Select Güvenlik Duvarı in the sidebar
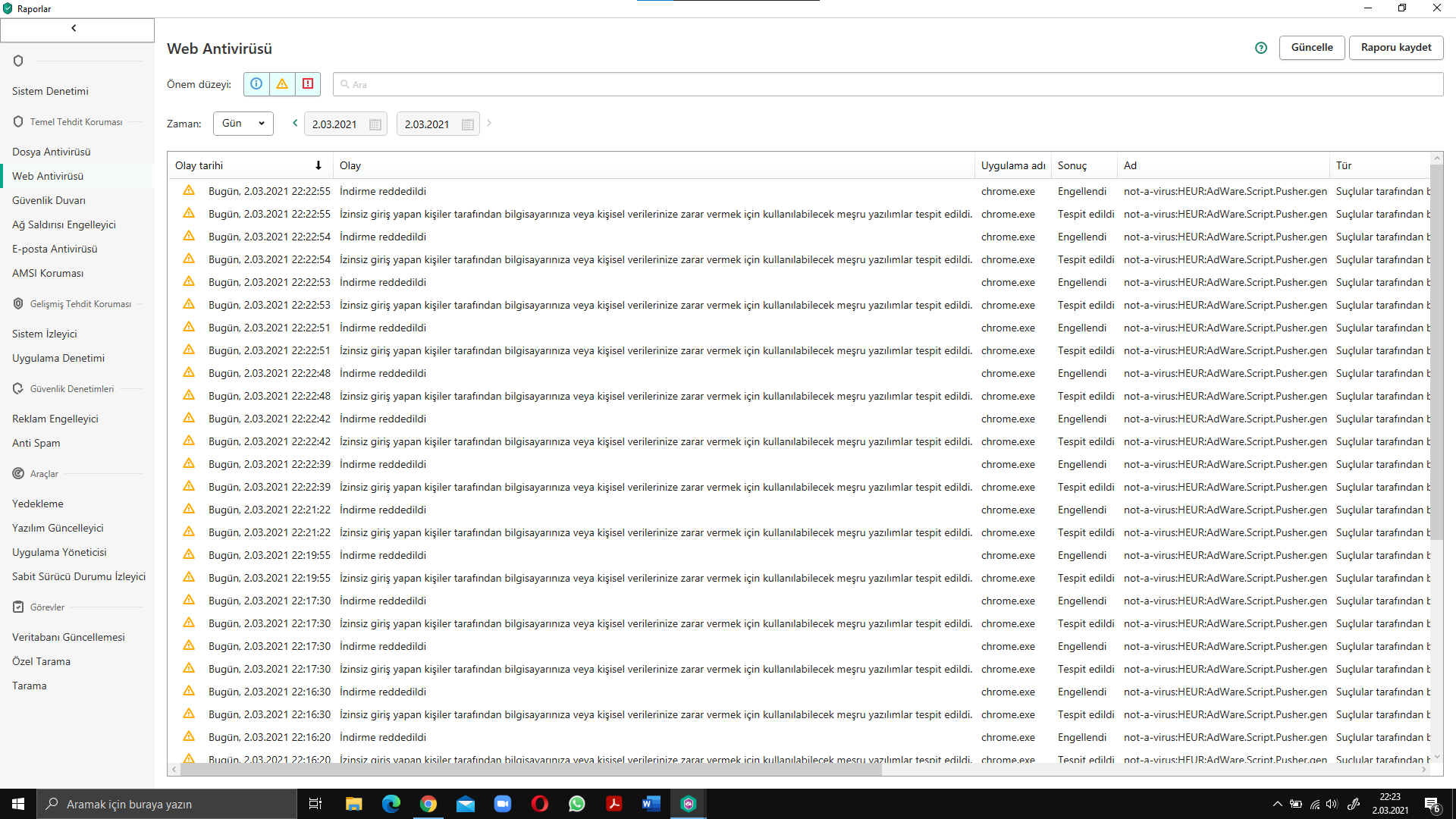1456x819 pixels. pos(49,200)
